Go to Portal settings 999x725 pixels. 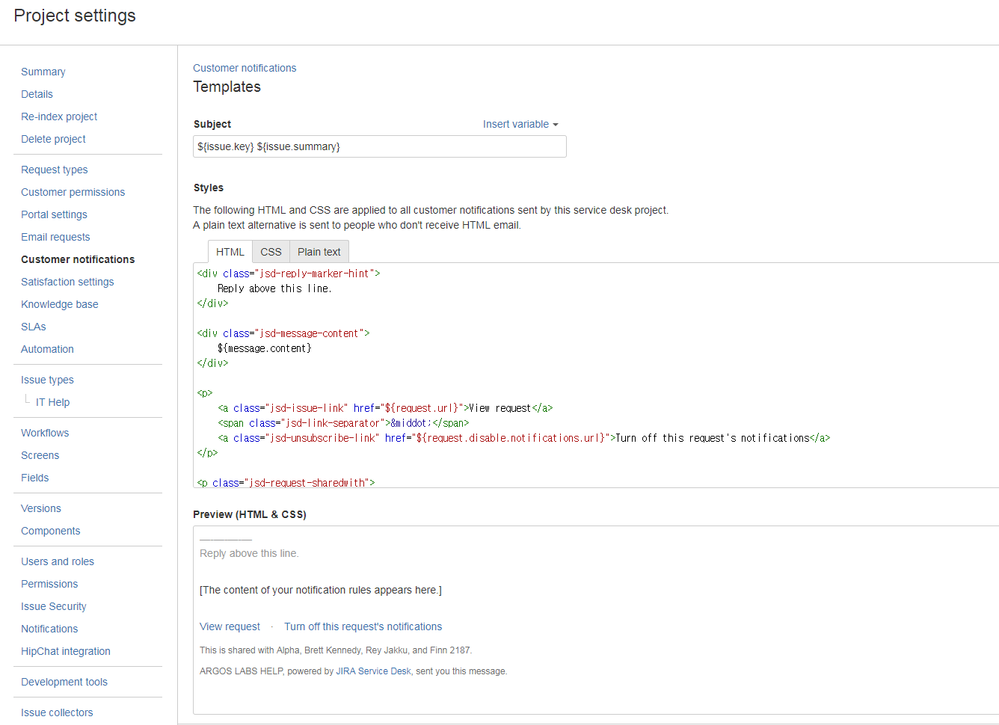(x=54, y=214)
